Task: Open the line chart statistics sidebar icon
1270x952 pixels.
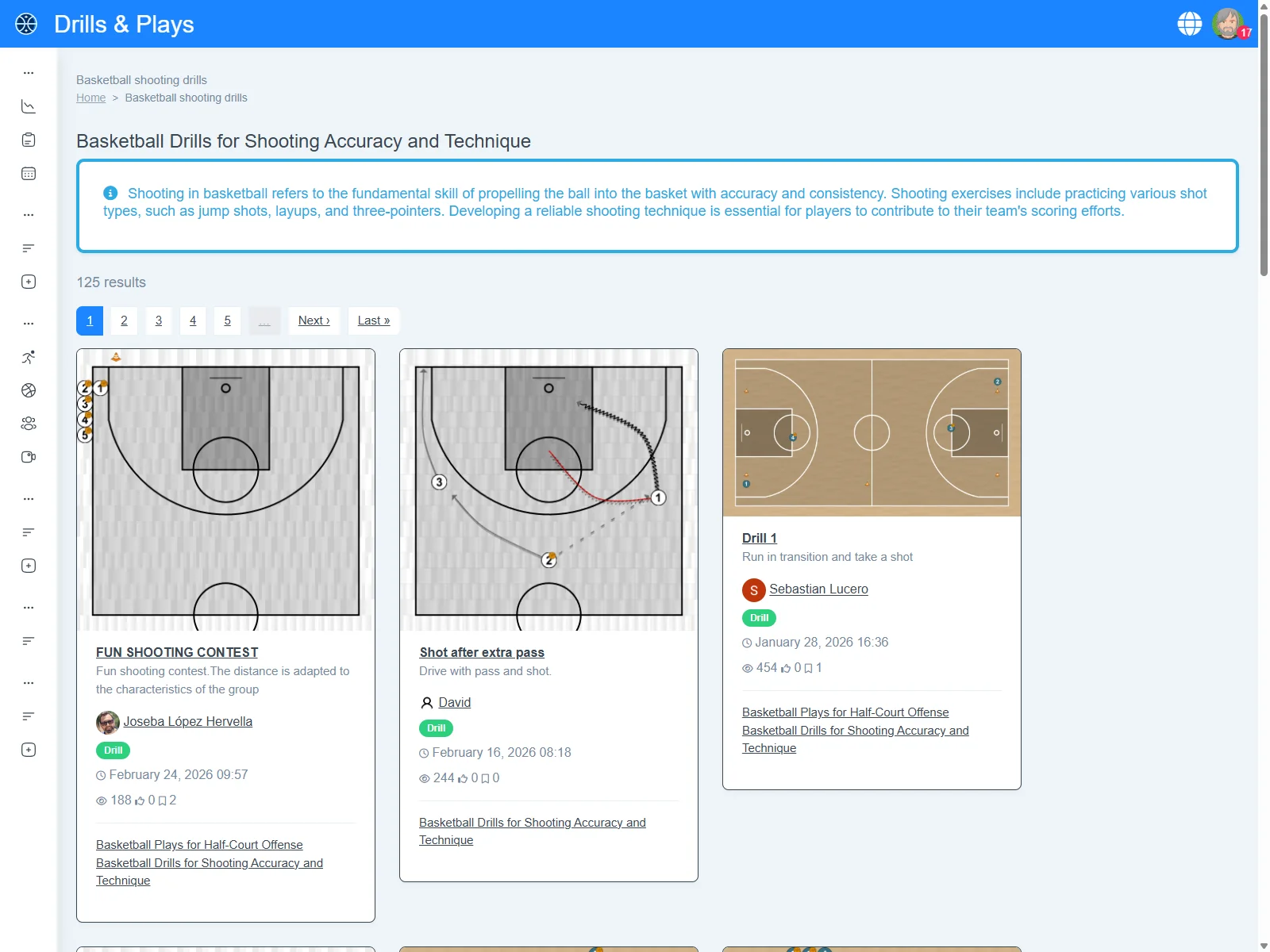Action: (29, 106)
